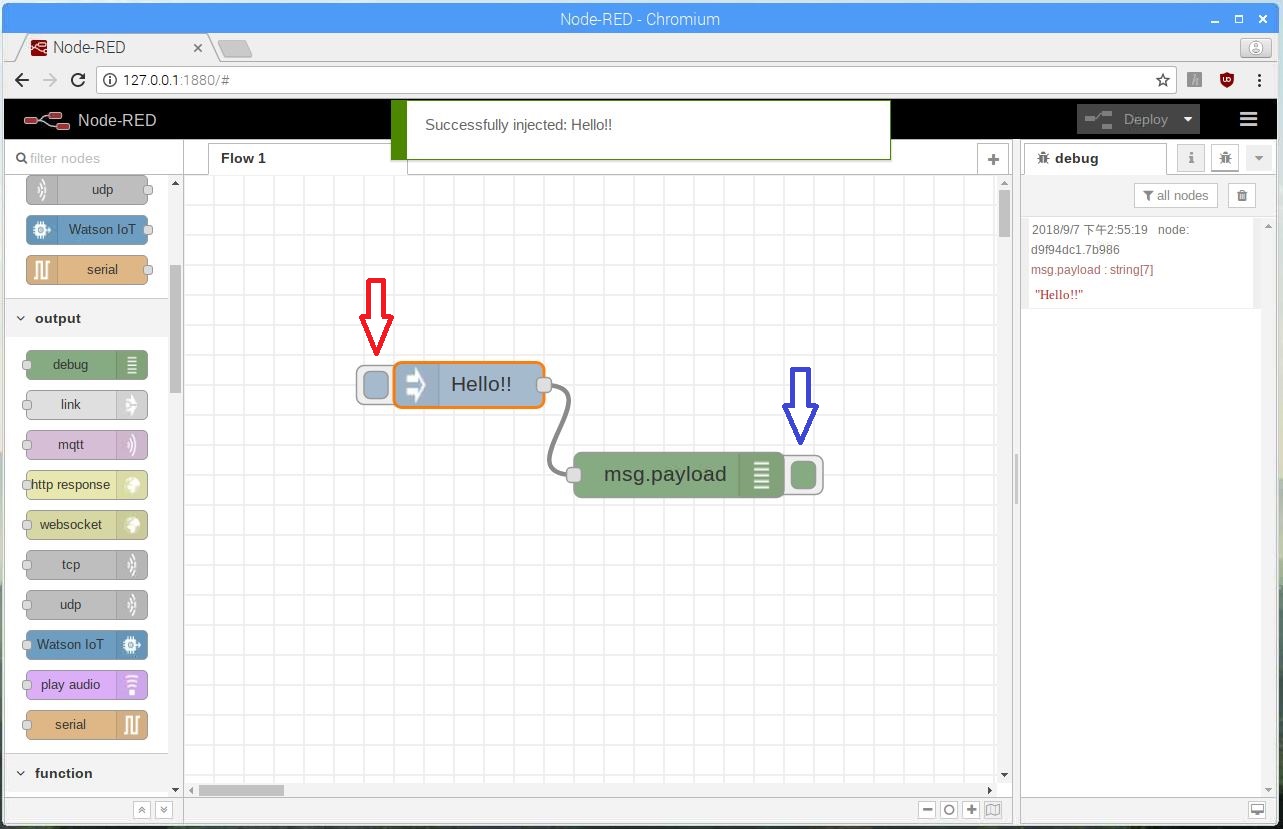
Task: Toggle the sidebar using bottom-right icon
Action: click(1257, 810)
